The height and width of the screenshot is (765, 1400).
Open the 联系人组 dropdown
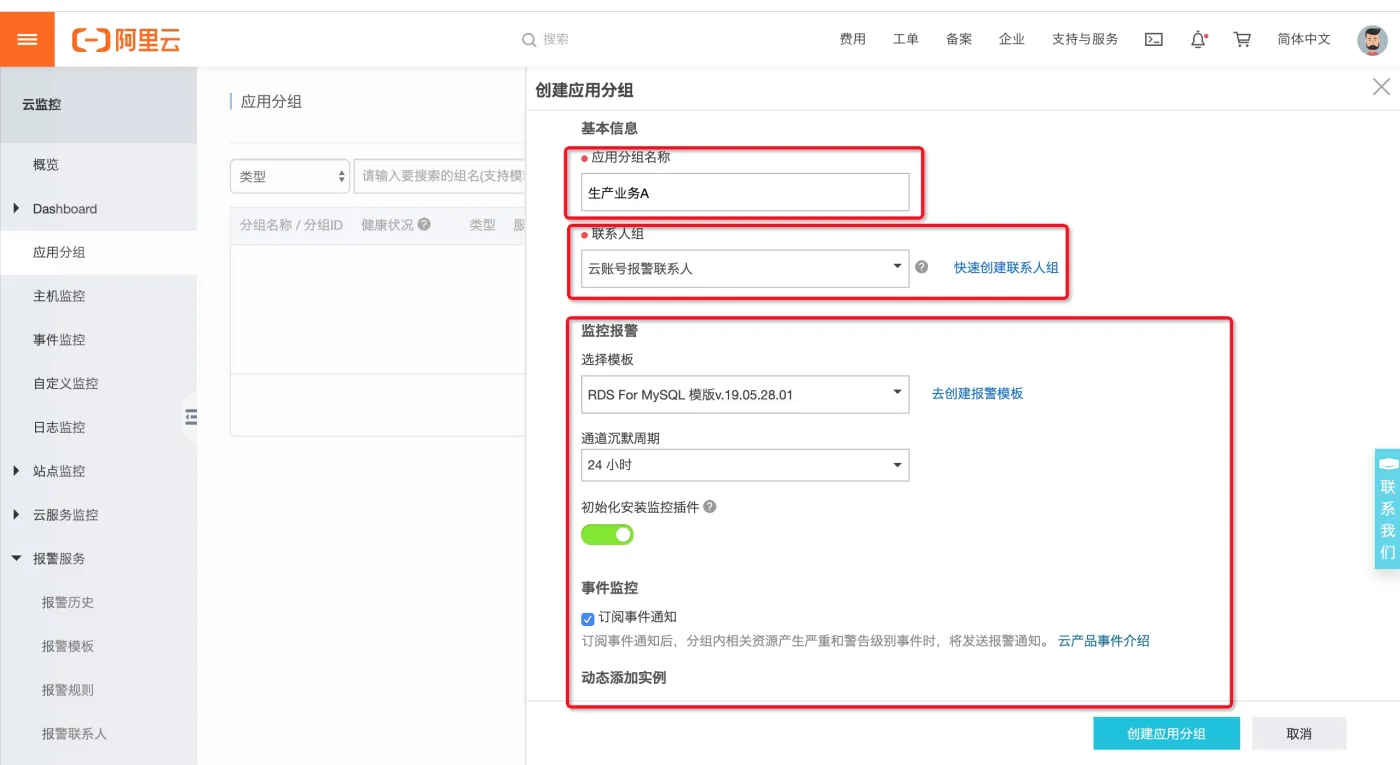[745, 268]
